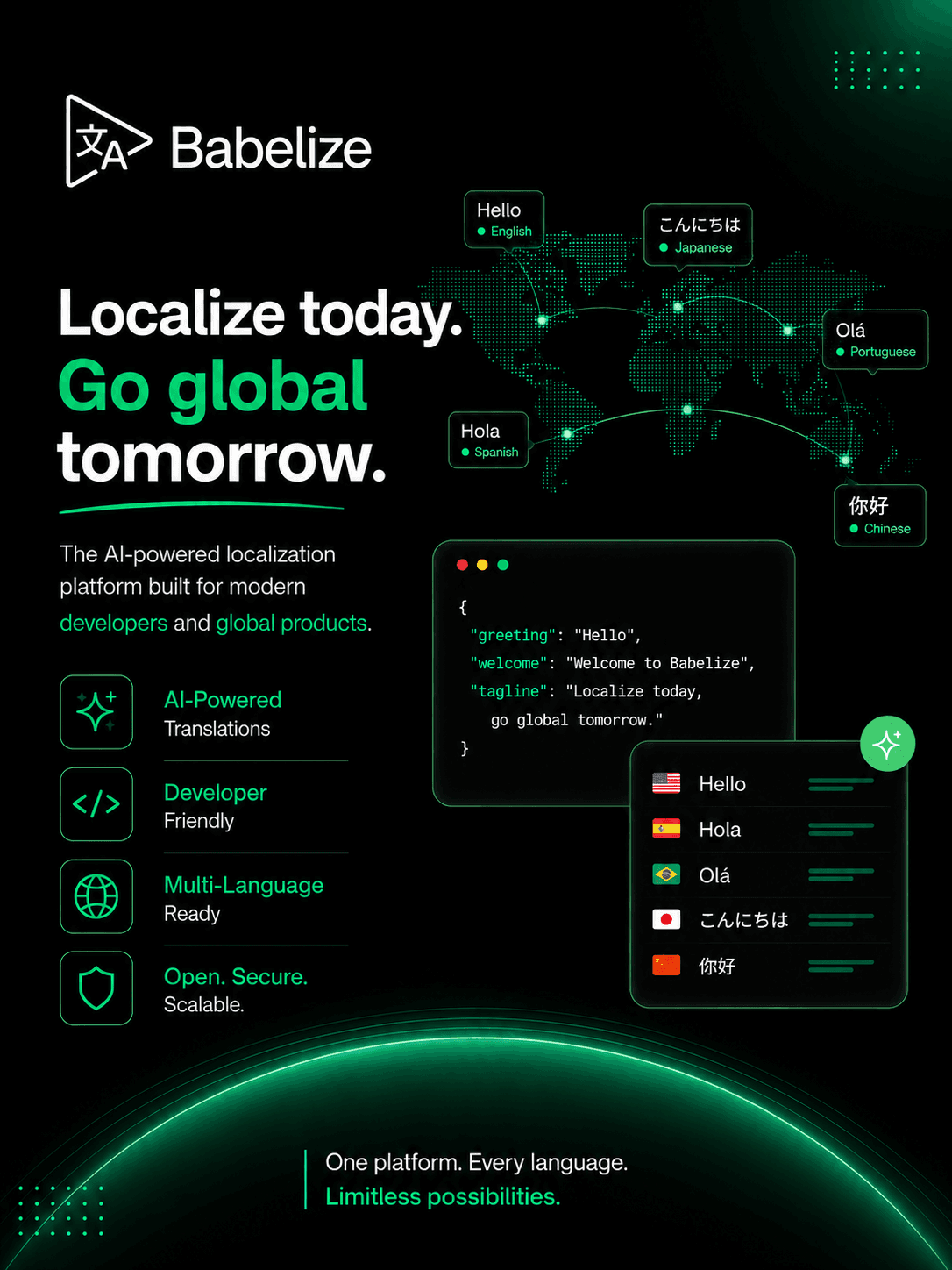Click the Babelize brand name
The image size is (952, 1270).
tap(271, 147)
